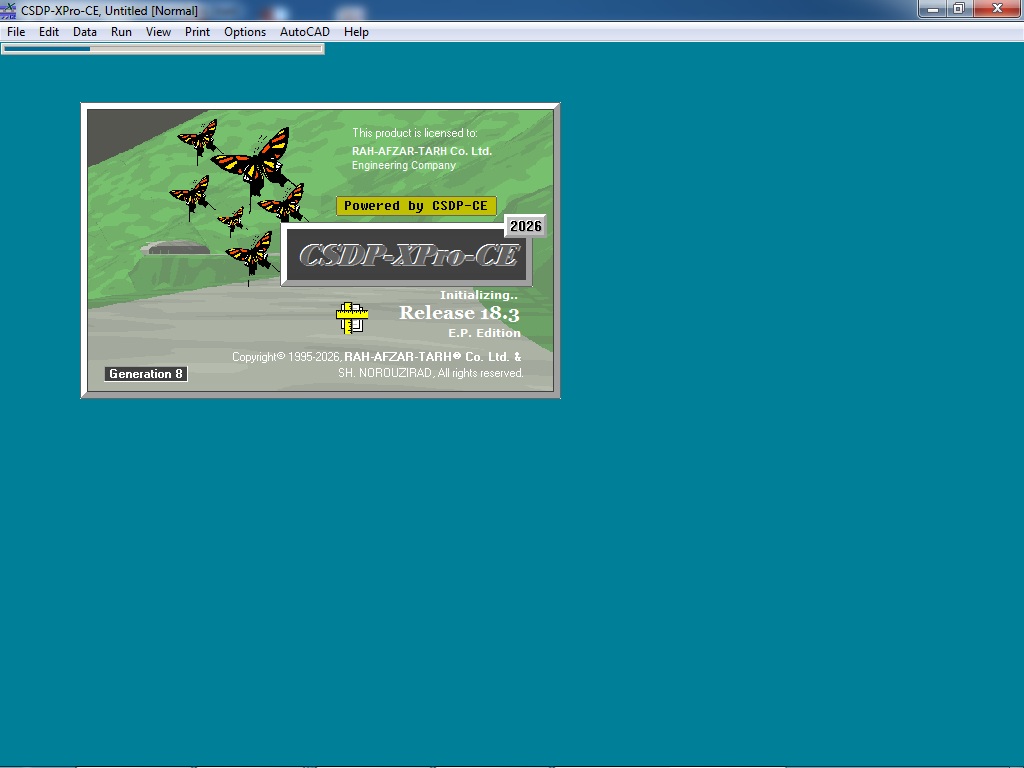This screenshot has height=768, width=1024.
Task: Click the Powered by CSDP-CE badge
Action: pos(416,206)
